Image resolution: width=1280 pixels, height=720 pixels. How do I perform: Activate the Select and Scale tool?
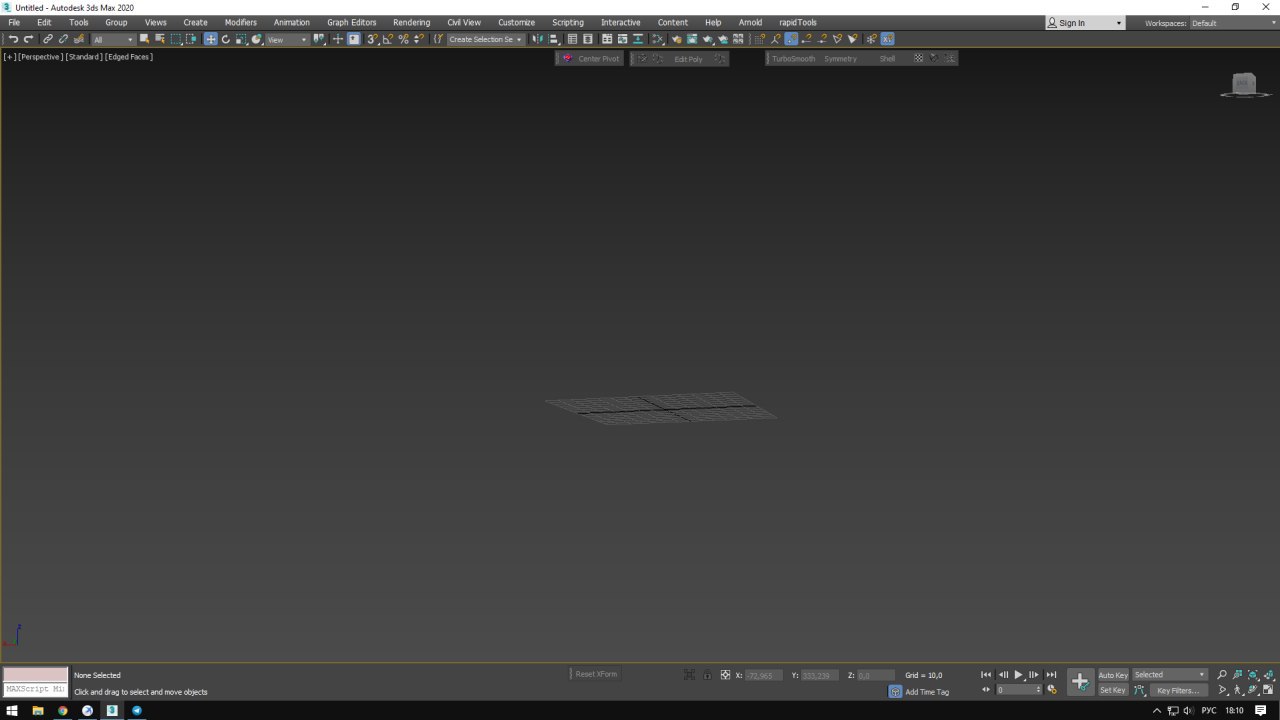pos(241,39)
